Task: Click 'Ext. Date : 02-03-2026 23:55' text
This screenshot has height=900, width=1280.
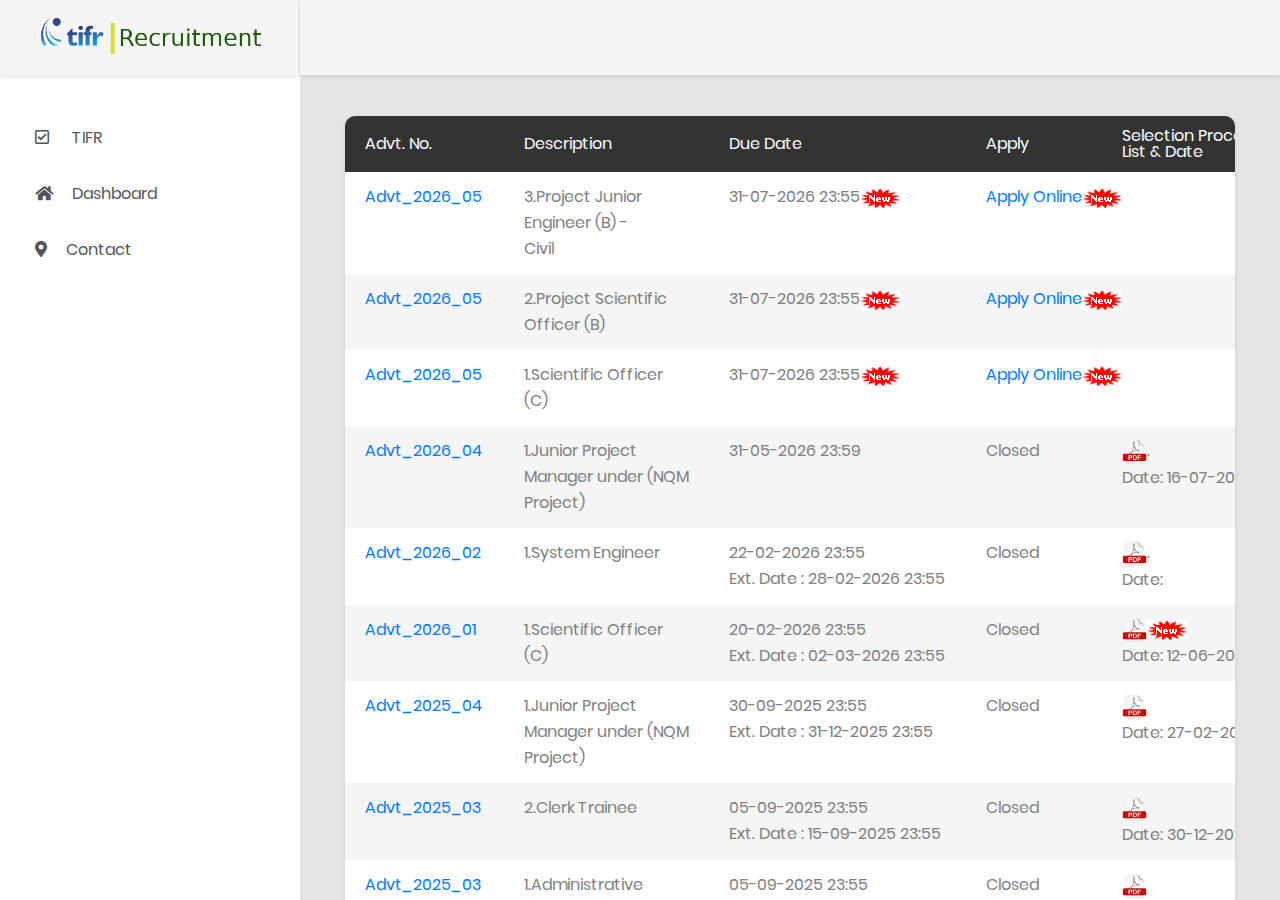Action: 837,656
